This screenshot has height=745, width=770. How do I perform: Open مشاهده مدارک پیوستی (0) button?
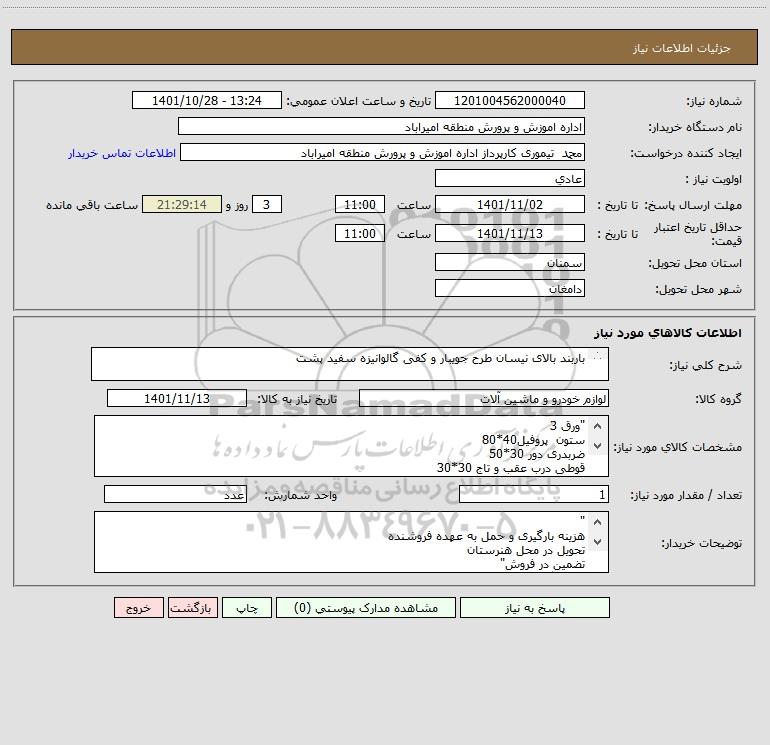pyautogui.click(x=366, y=607)
